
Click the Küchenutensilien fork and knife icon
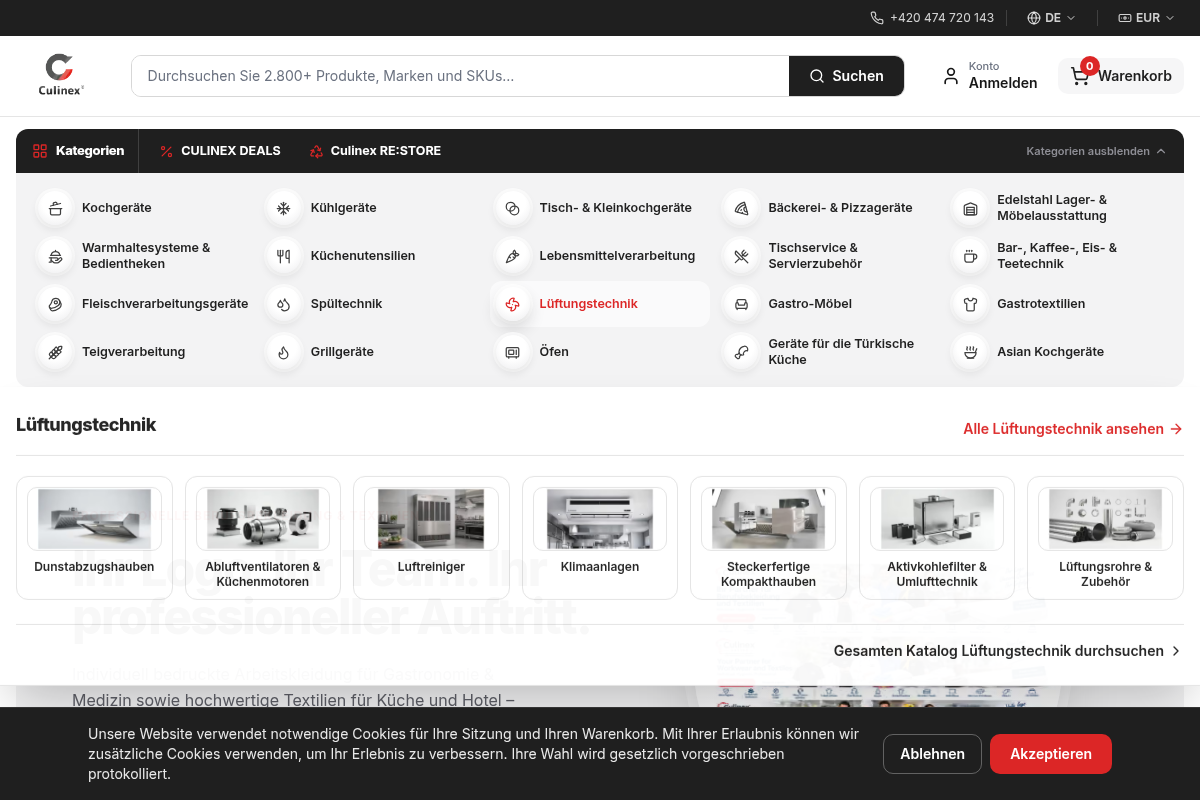(x=284, y=256)
